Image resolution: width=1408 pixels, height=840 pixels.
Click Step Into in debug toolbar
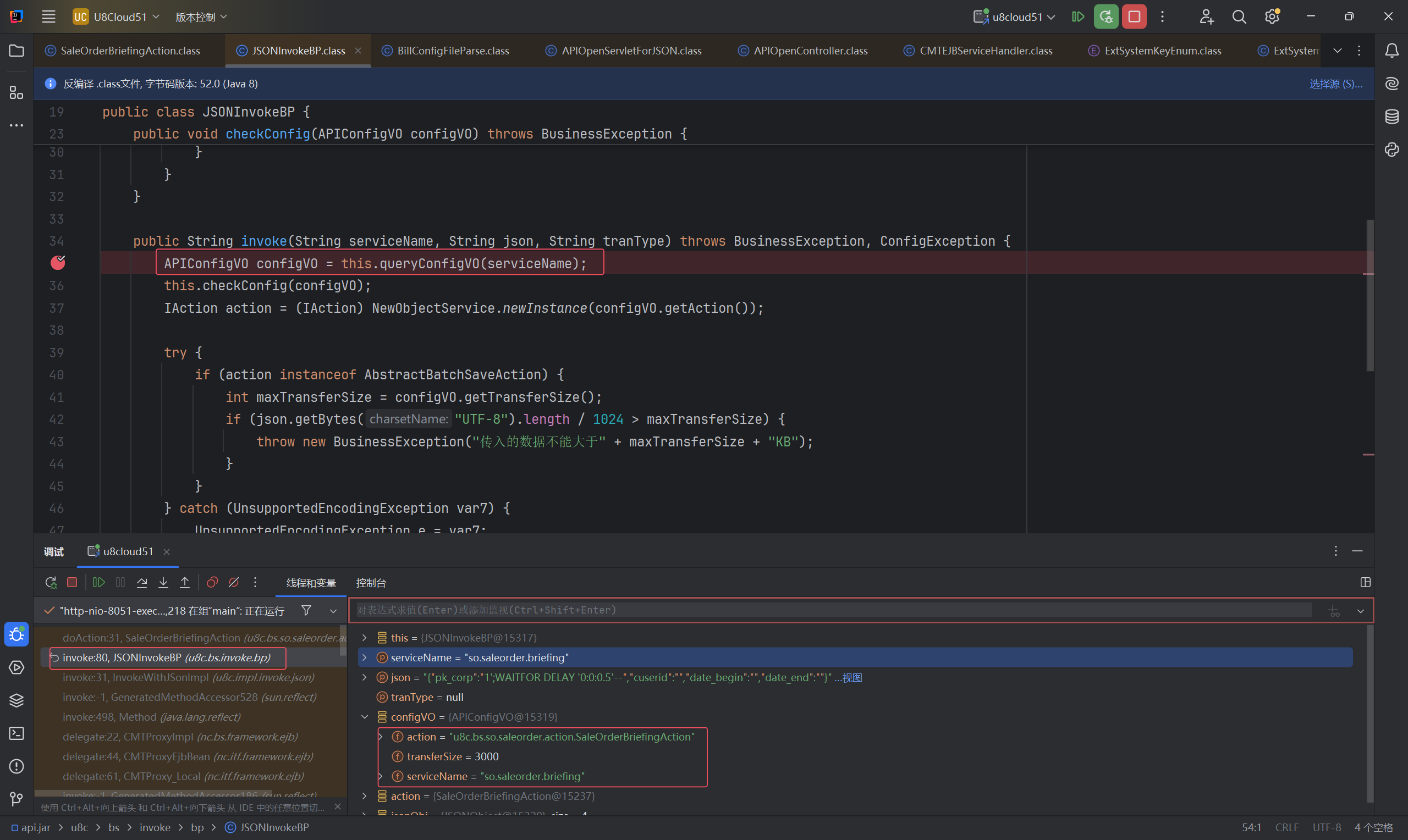point(163,583)
